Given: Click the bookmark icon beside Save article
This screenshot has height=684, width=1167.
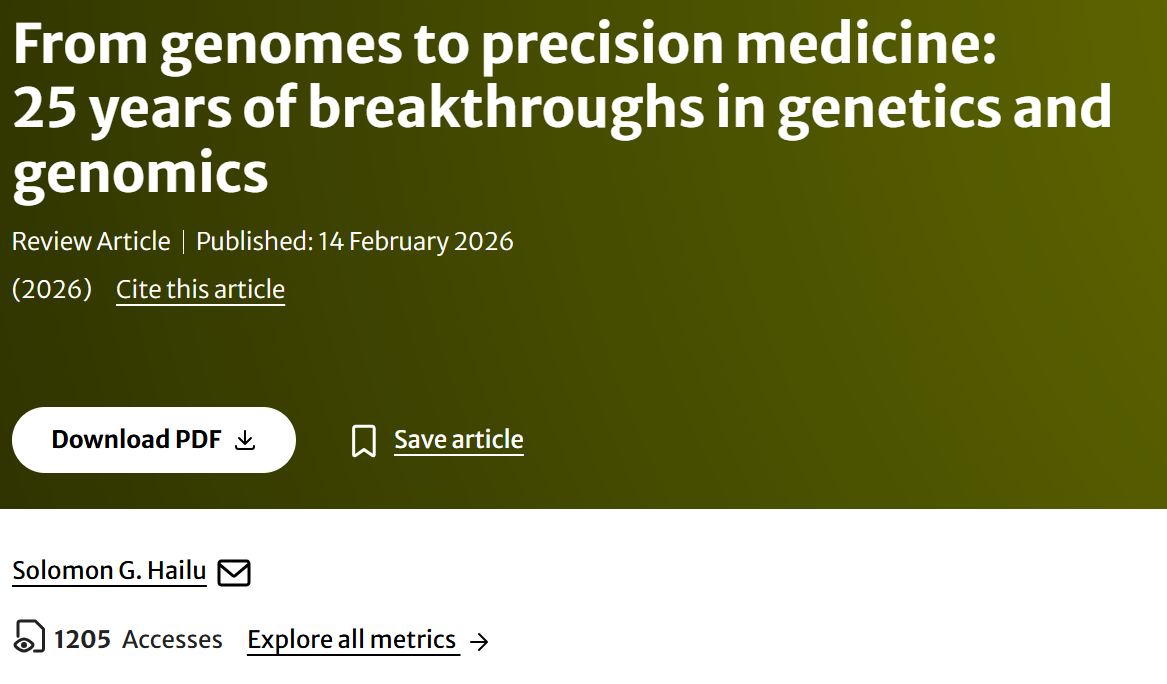Looking at the screenshot, I should pyautogui.click(x=364, y=441).
